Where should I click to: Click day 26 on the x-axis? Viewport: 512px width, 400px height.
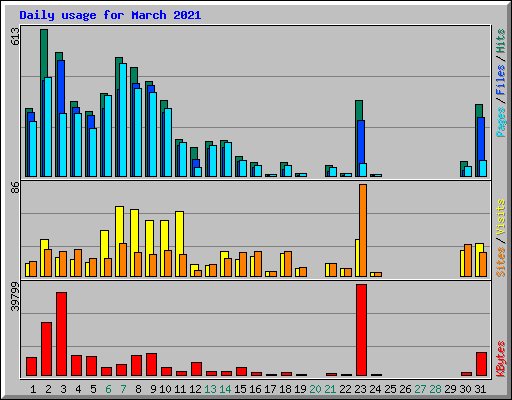tap(405, 389)
